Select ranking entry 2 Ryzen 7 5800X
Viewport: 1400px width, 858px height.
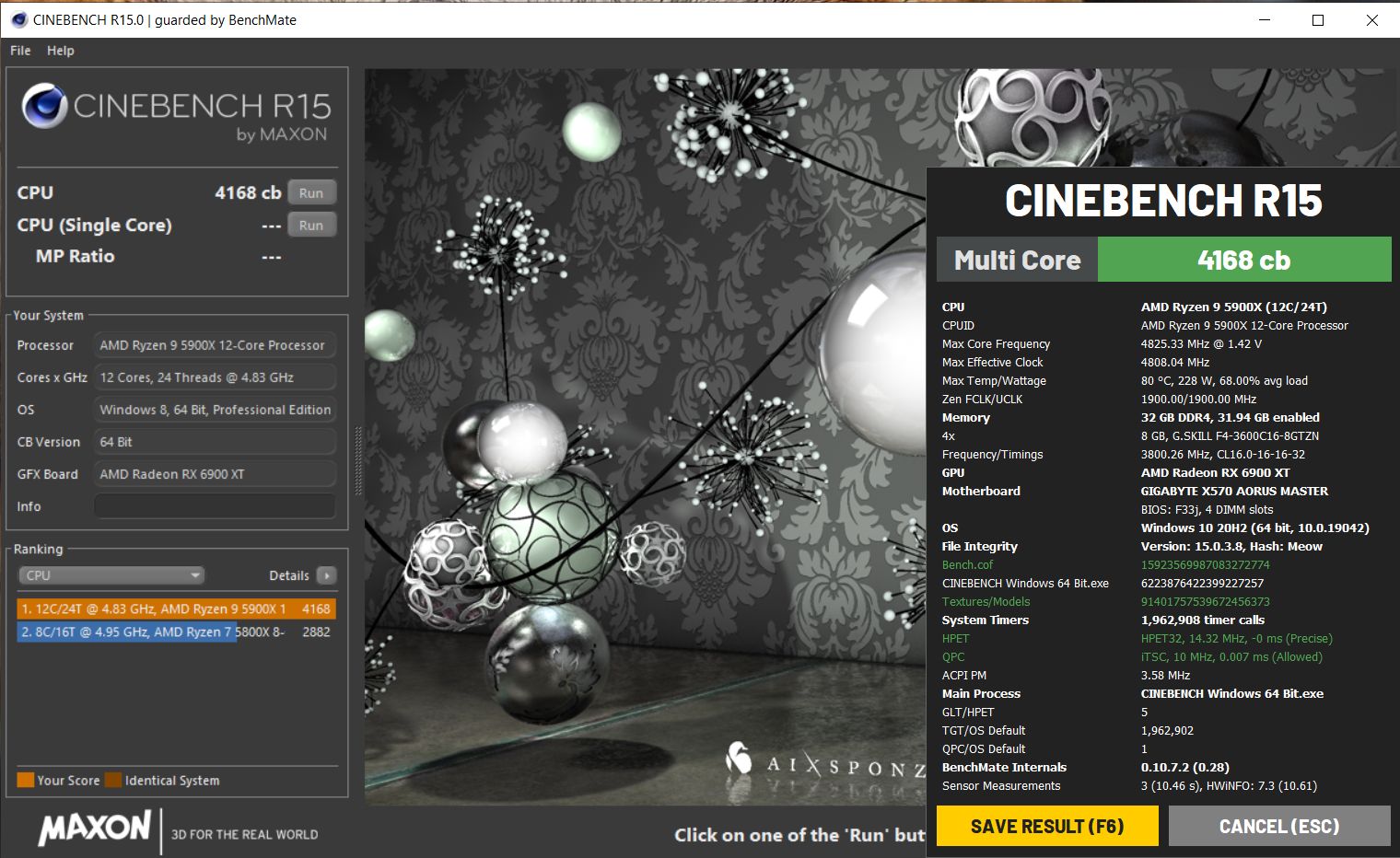(176, 632)
